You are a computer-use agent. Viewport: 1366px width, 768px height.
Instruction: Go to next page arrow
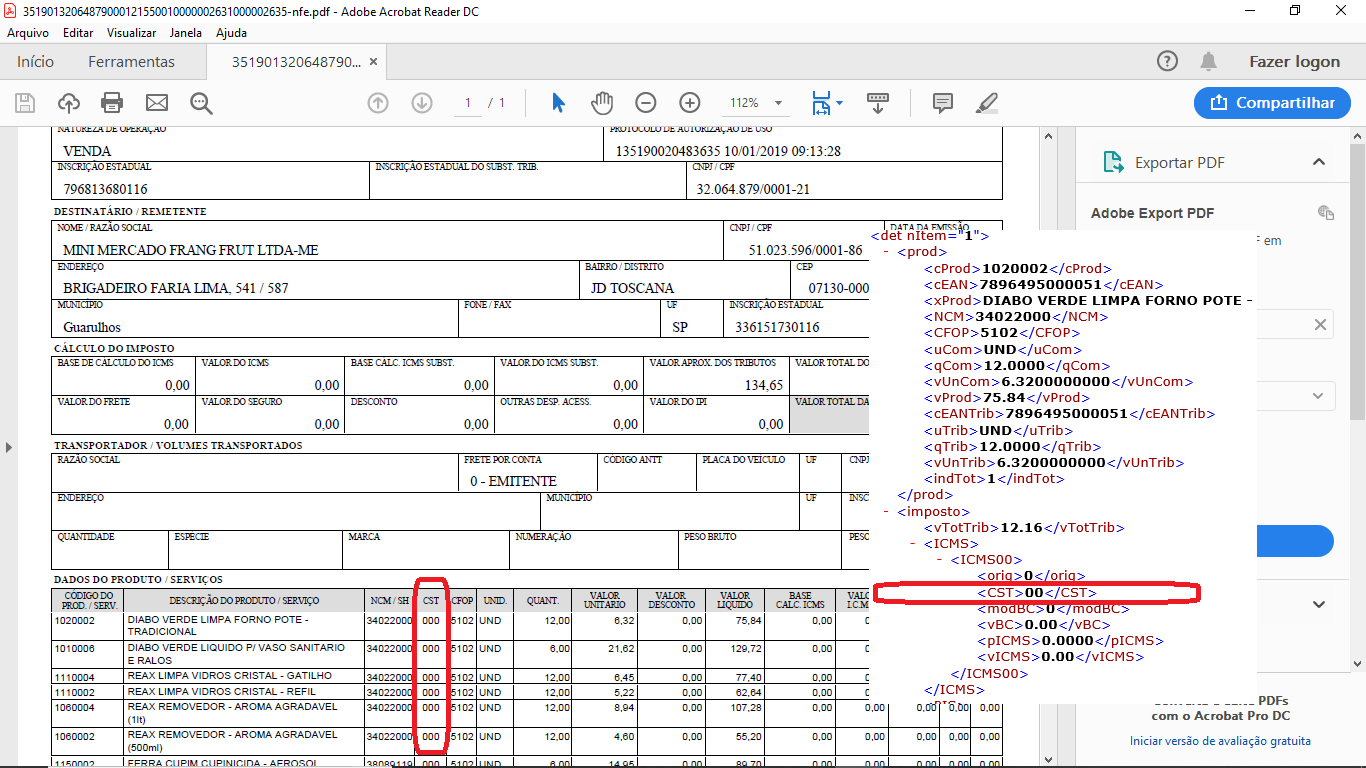pyautogui.click(x=421, y=102)
